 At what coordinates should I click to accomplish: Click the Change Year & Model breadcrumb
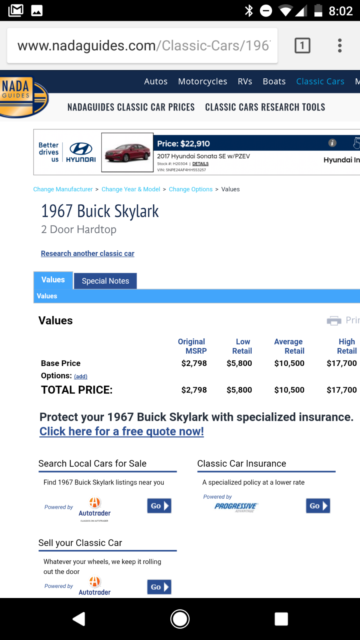[x=131, y=189]
